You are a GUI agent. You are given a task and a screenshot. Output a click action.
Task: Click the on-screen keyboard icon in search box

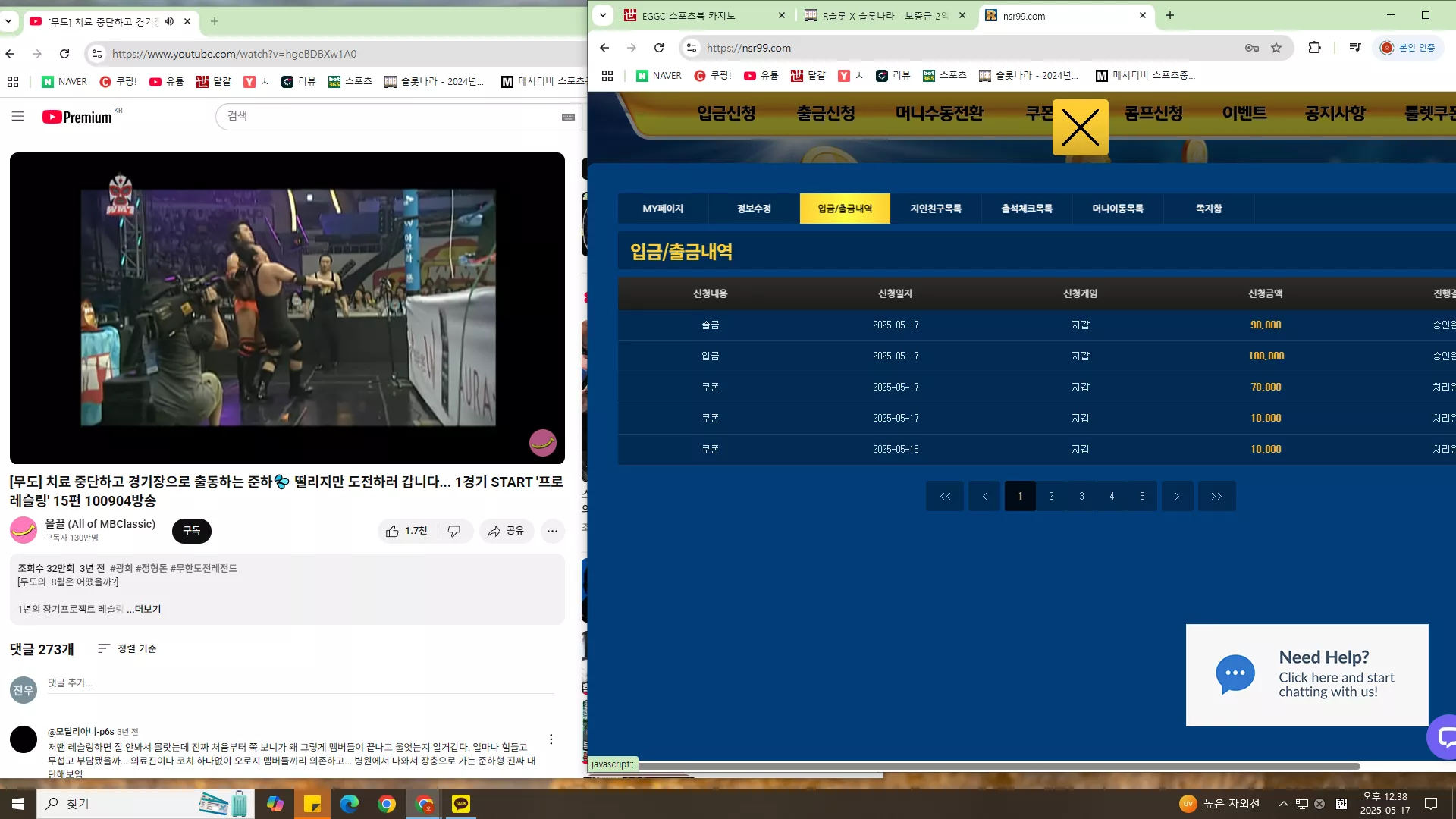pos(568,117)
